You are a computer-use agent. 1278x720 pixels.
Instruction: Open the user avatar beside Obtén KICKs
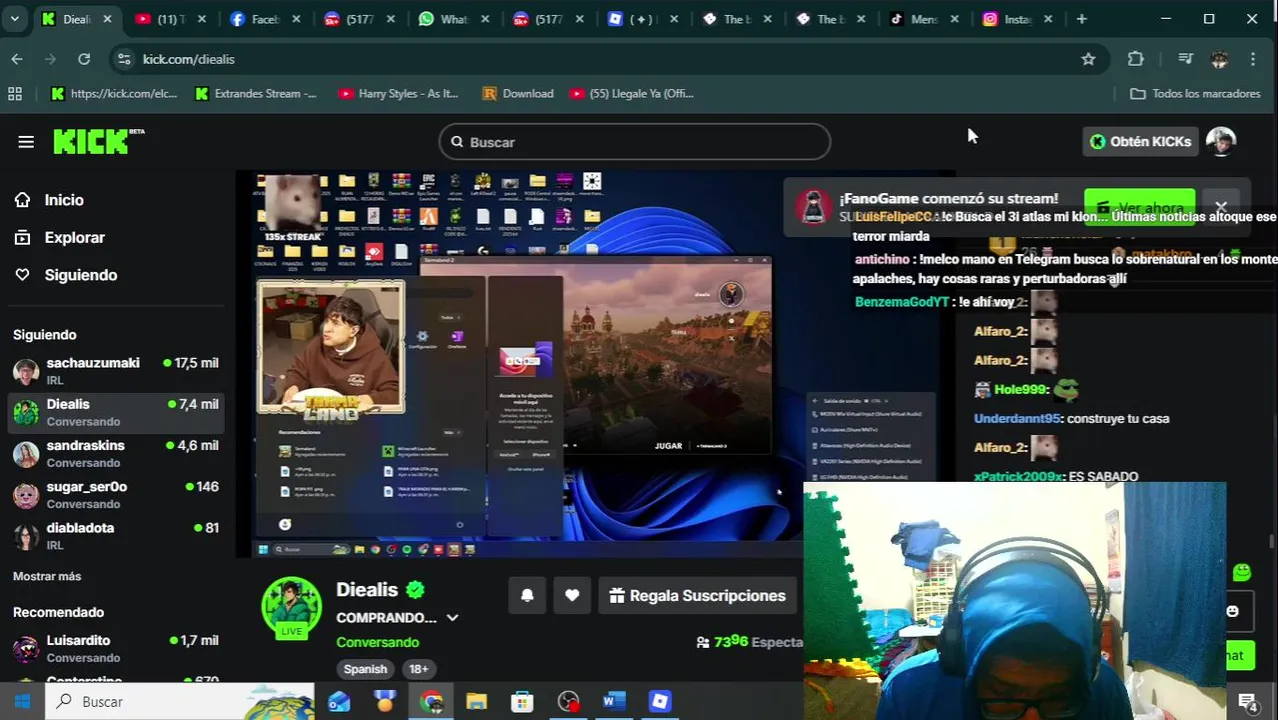1220,141
